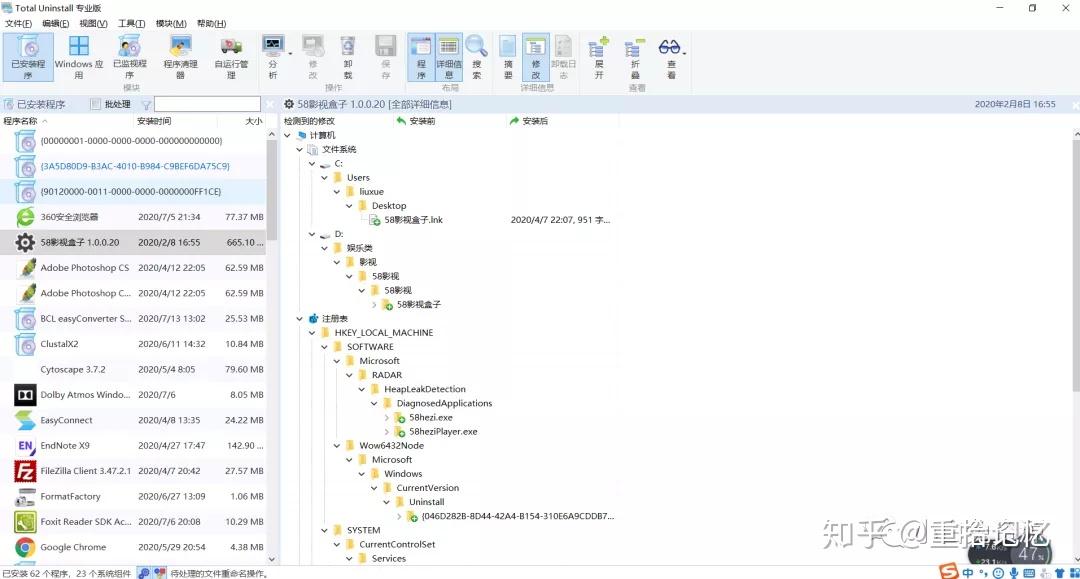Select the Google Chrome program icon
The width and height of the screenshot is (1080, 579).
coord(25,547)
